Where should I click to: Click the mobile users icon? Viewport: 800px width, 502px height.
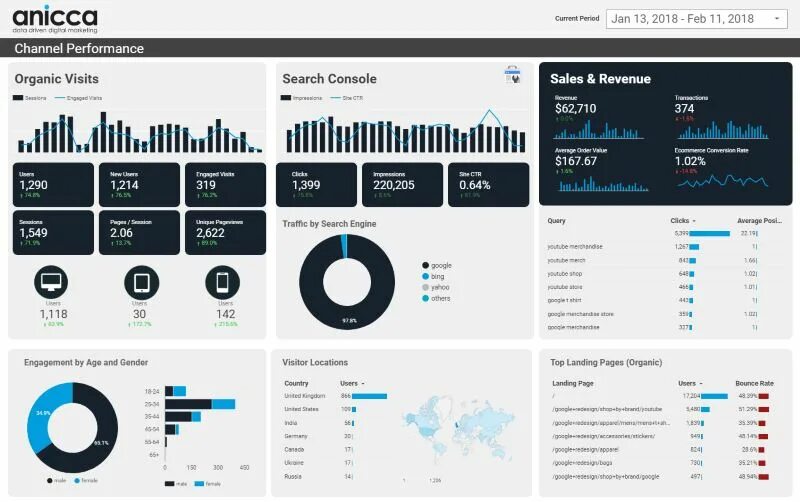(x=222, y=282)
